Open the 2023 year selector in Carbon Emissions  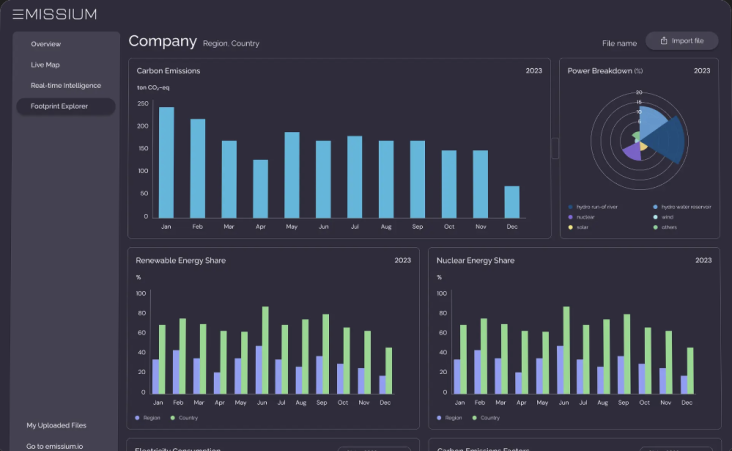pyautogui.click(x=534, y=71)
